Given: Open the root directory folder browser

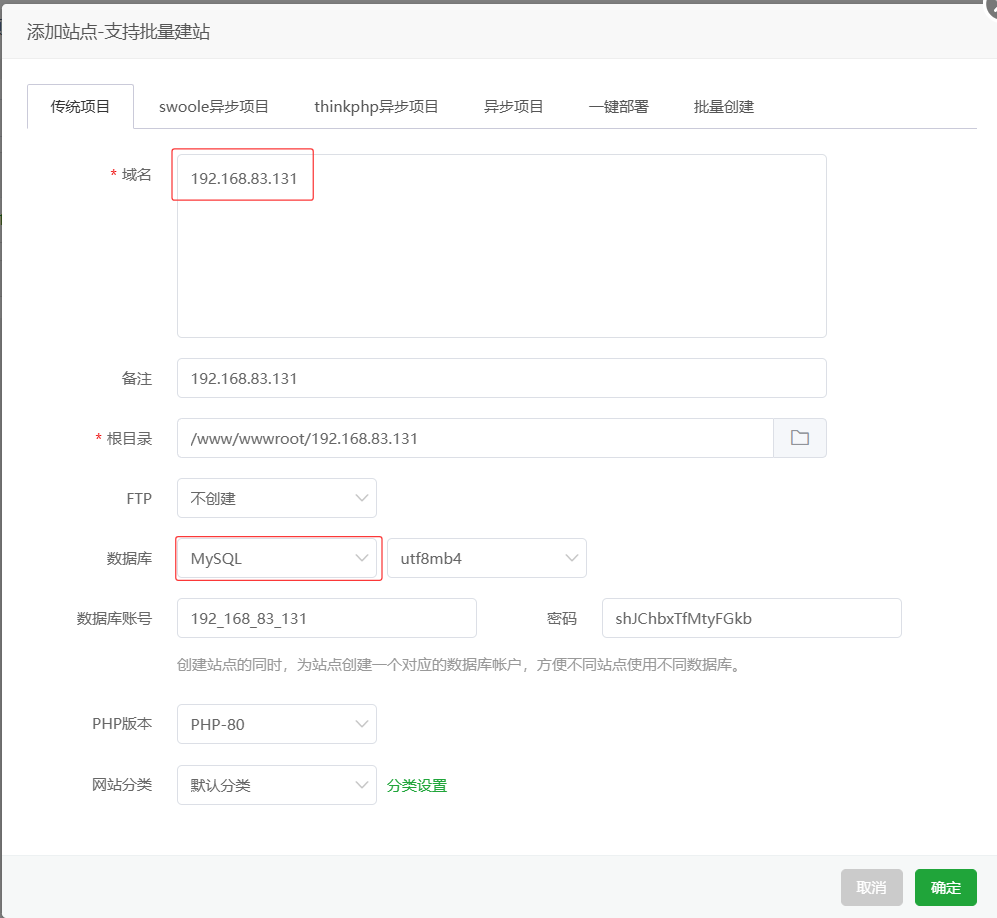Looking at the screenshot, I should [x=799, y=438].
